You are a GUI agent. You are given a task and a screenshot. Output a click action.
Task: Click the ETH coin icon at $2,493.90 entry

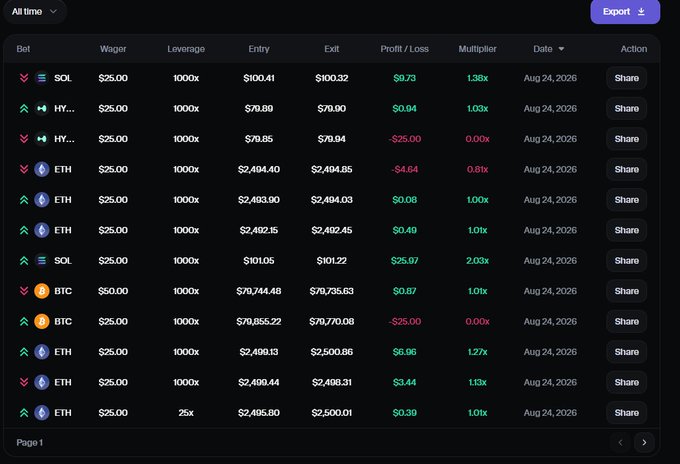pos(42,199)
